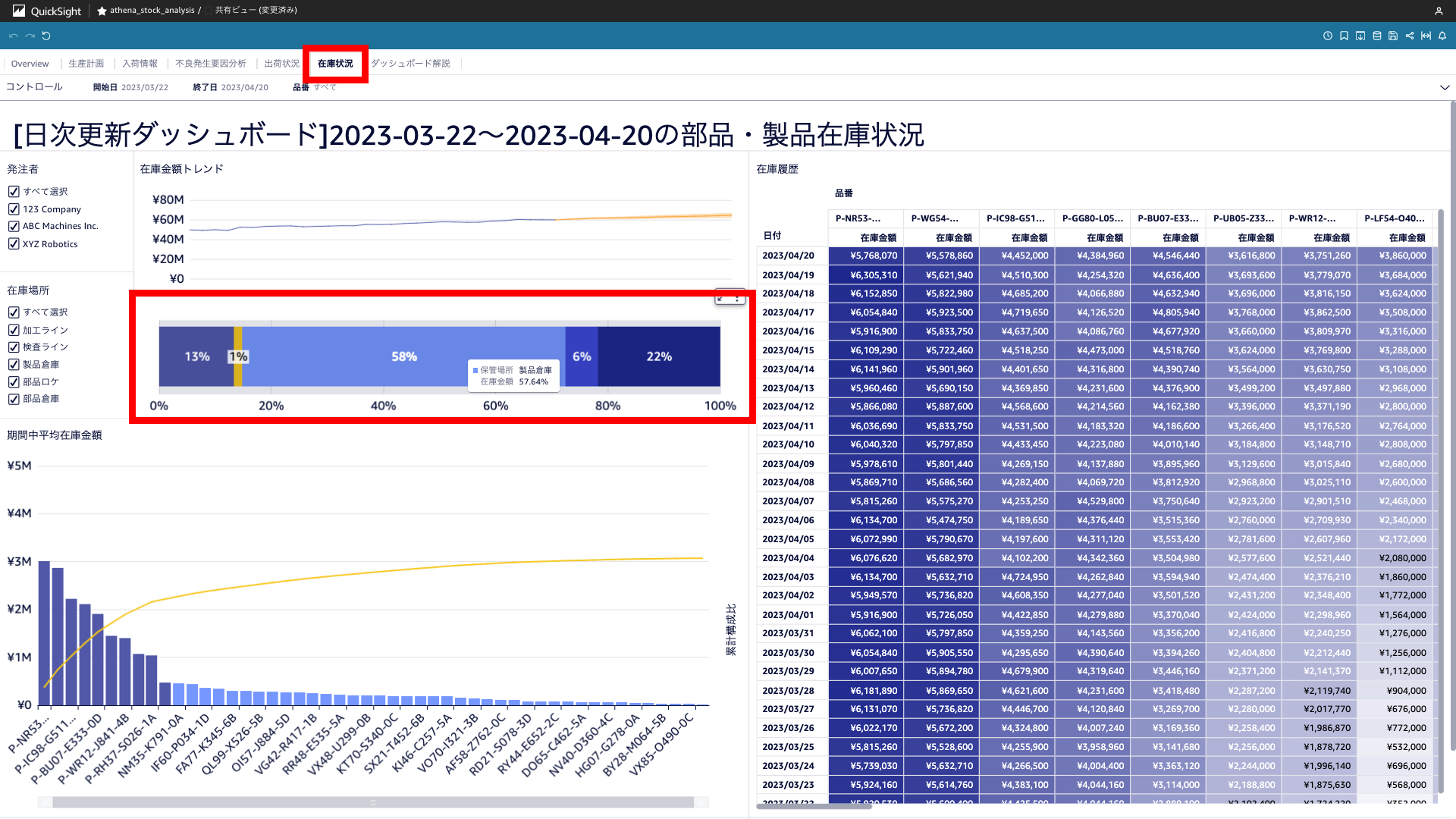This screenshot has height=819, width=1456.
Task: Switch to the 生産計画 tab
Action: click(x=86, y=64)
